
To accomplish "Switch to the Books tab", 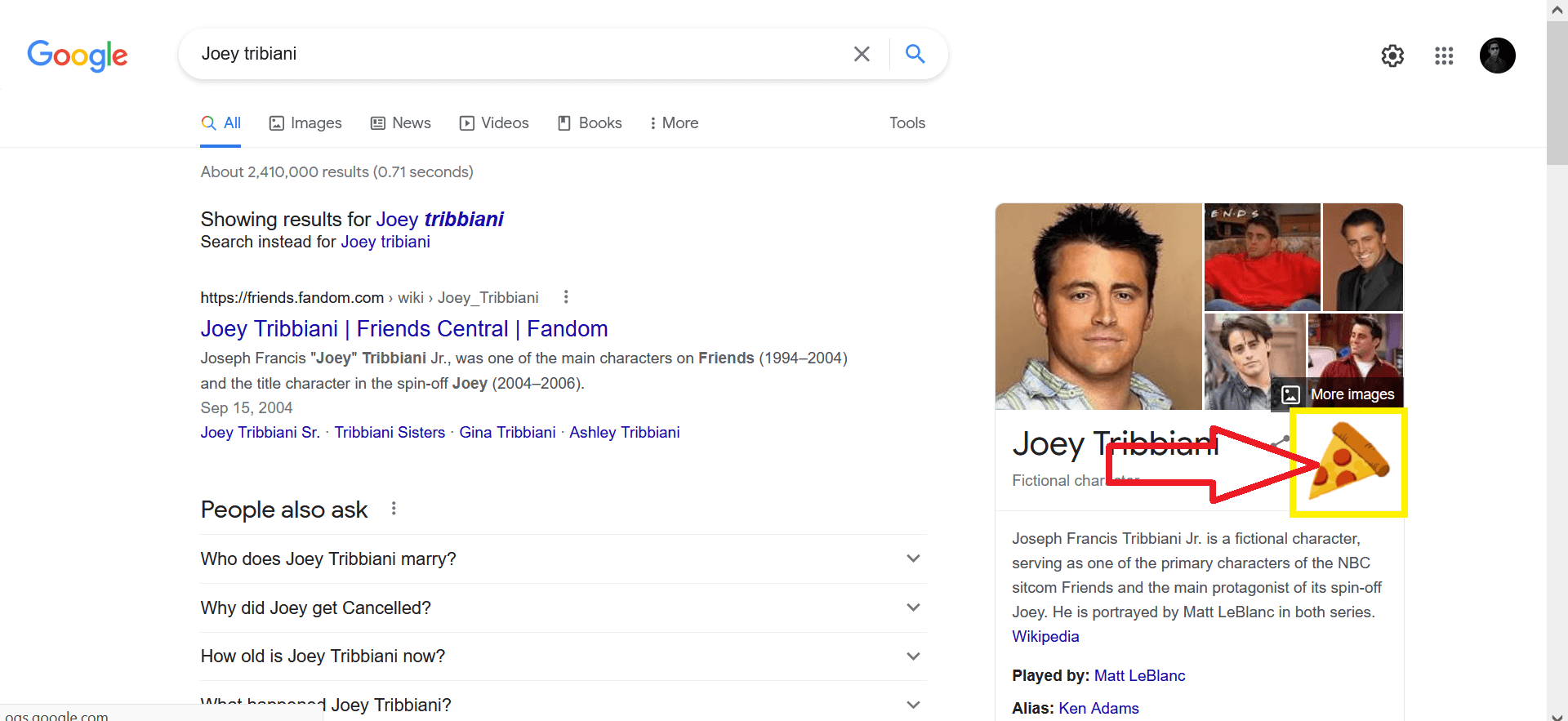I will tap(590, 123).
